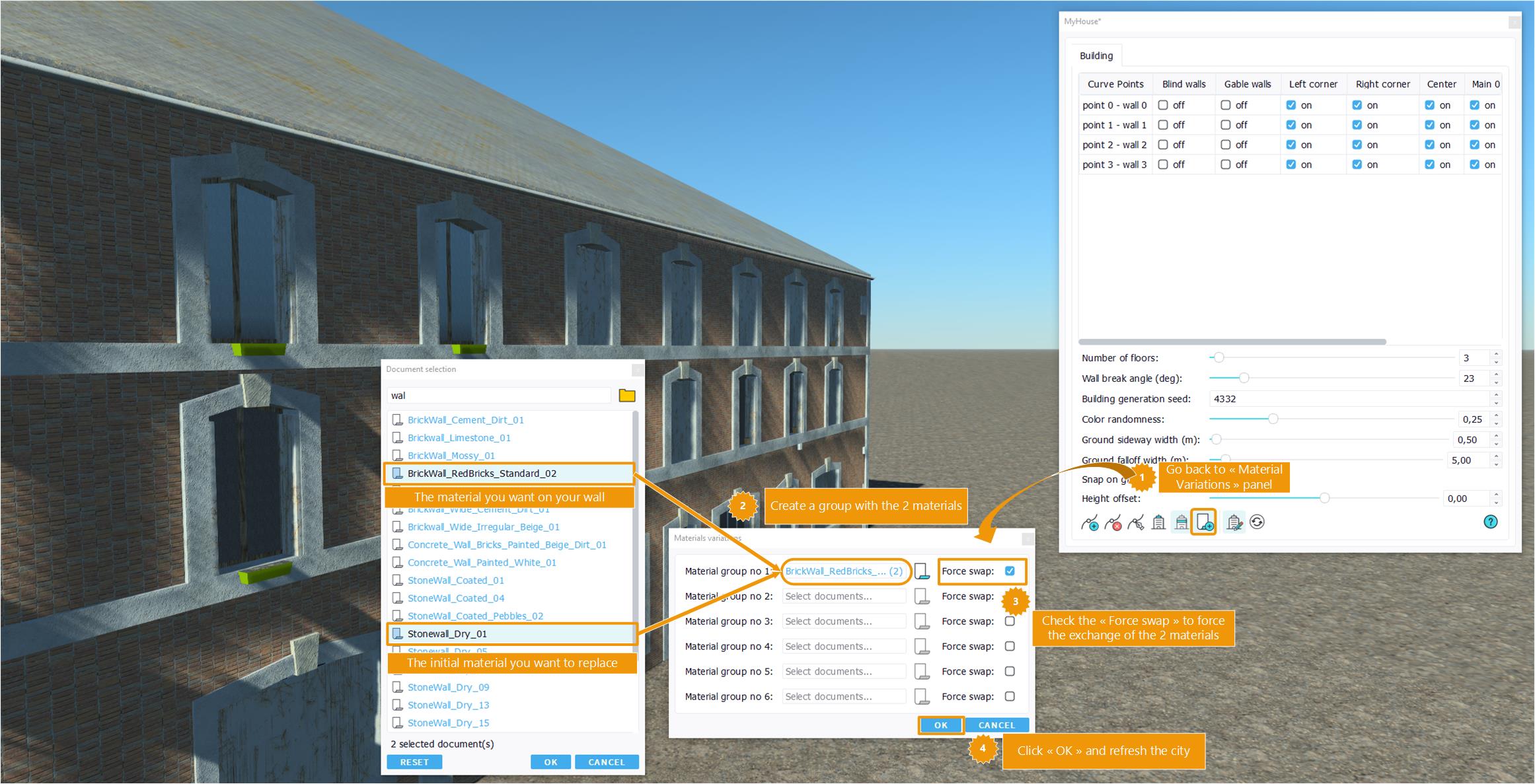This screenshot has height=784, width=1535.
Task: Switch to the Building tab
Action: tap(1096, 55)
